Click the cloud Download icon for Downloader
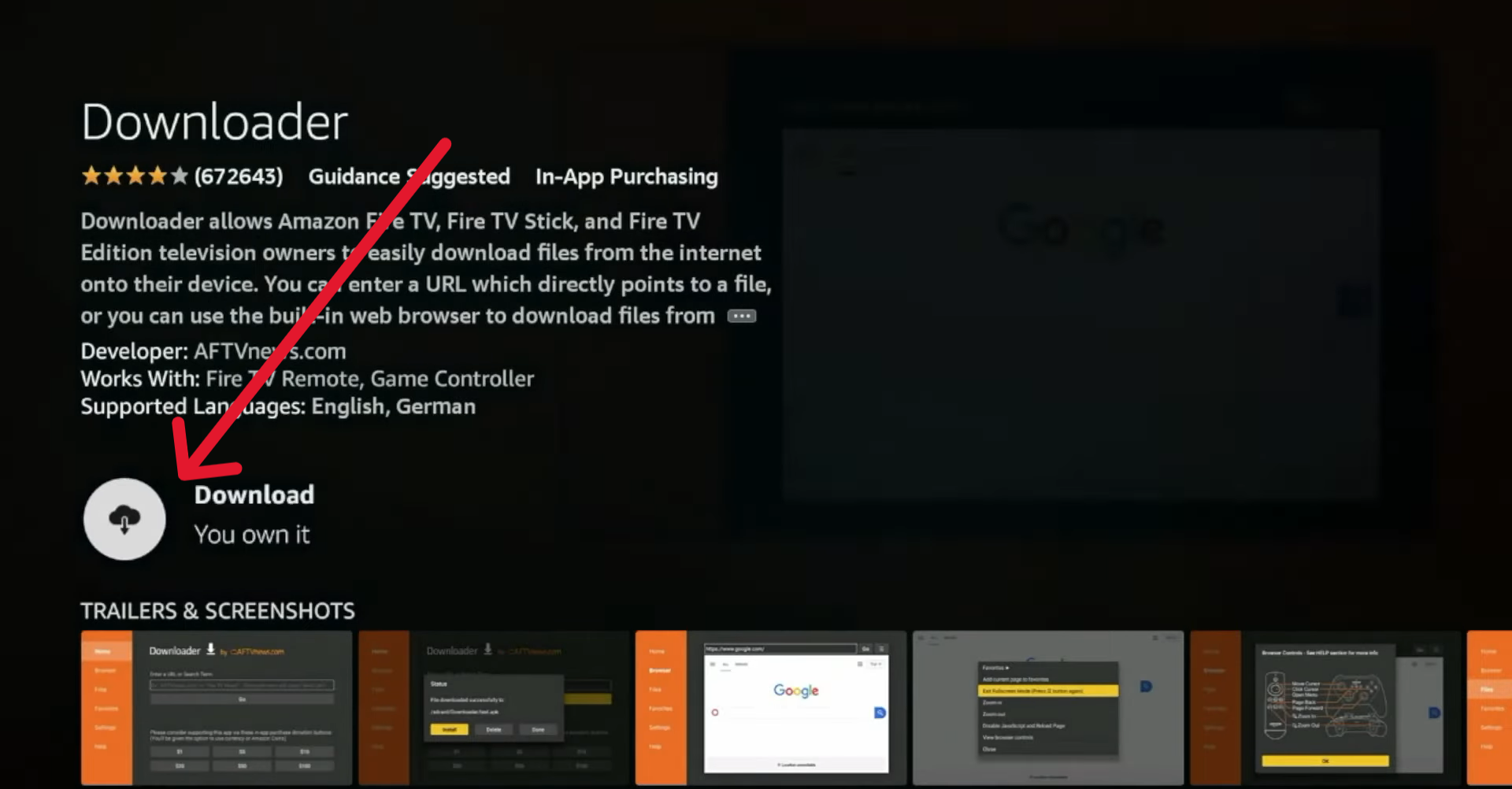 124,518
